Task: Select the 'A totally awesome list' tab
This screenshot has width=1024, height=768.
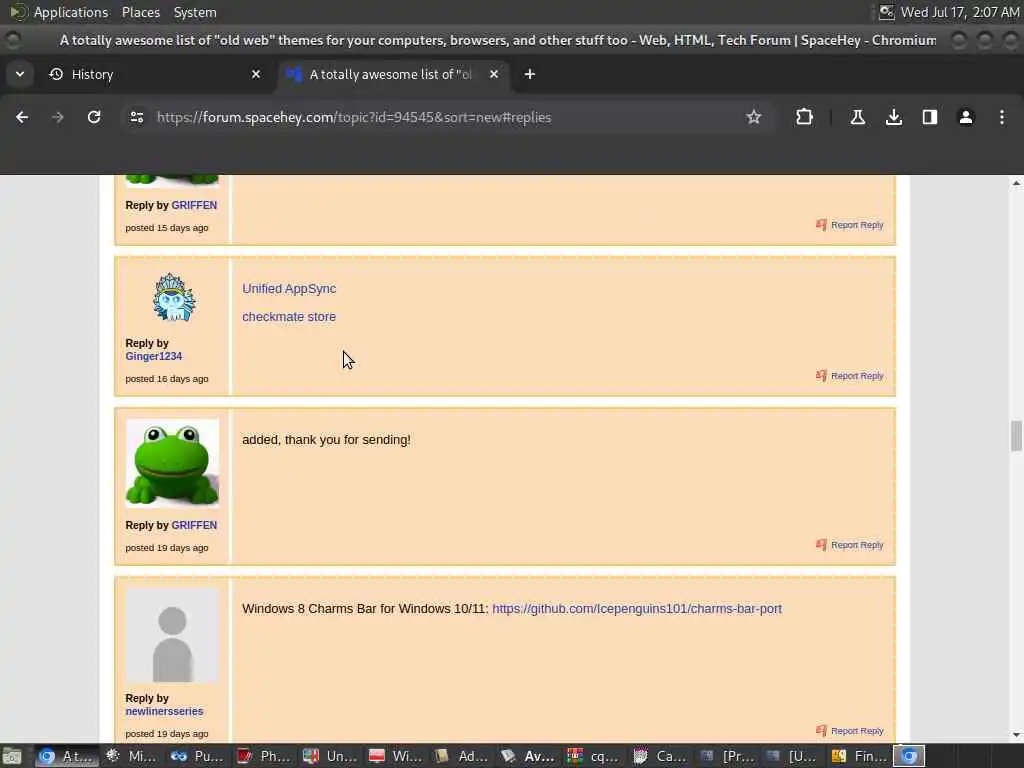Action: click(x=394, y=74)
